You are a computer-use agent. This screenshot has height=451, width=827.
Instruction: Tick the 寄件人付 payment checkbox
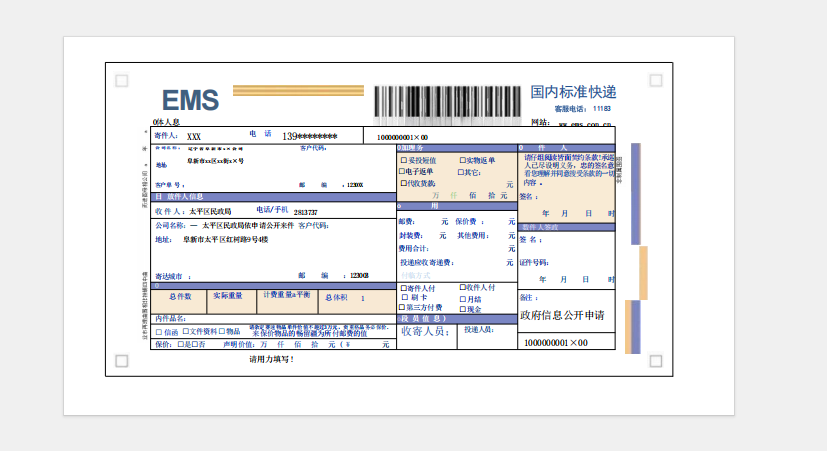[404, 289]
